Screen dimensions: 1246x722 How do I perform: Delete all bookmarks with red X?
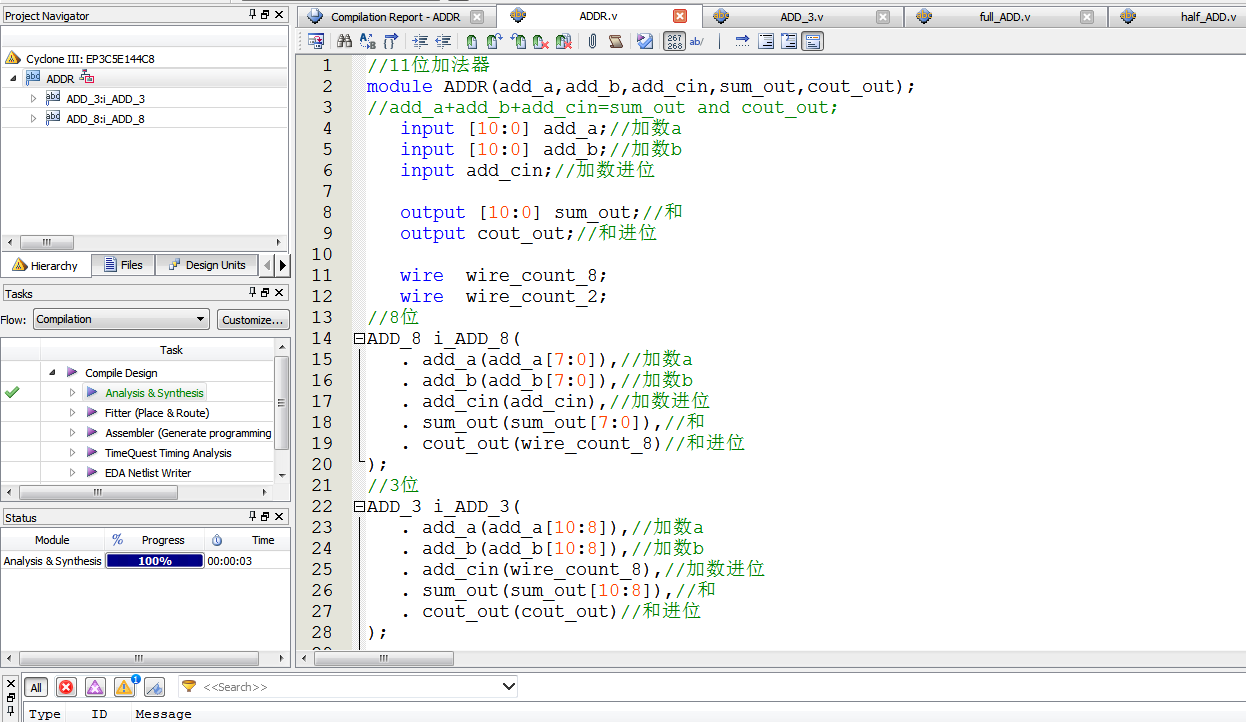click(564, 41)
